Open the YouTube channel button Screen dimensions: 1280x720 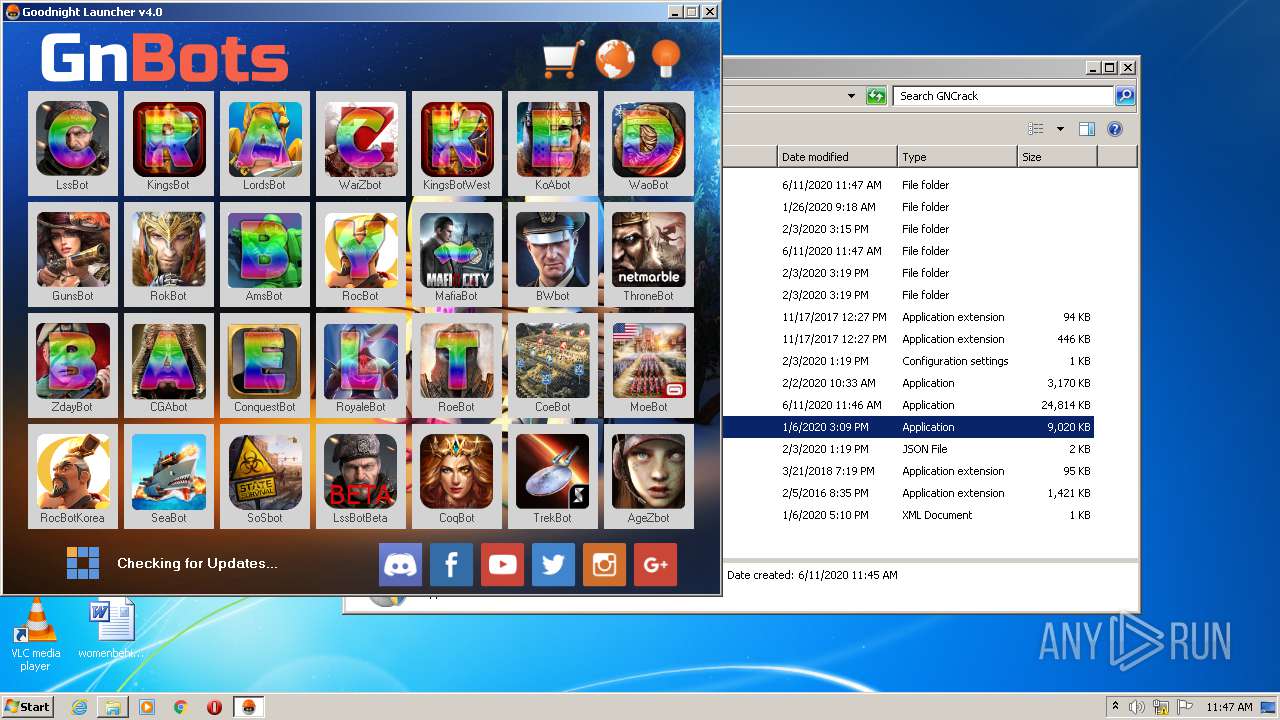(x=502, y=565)
